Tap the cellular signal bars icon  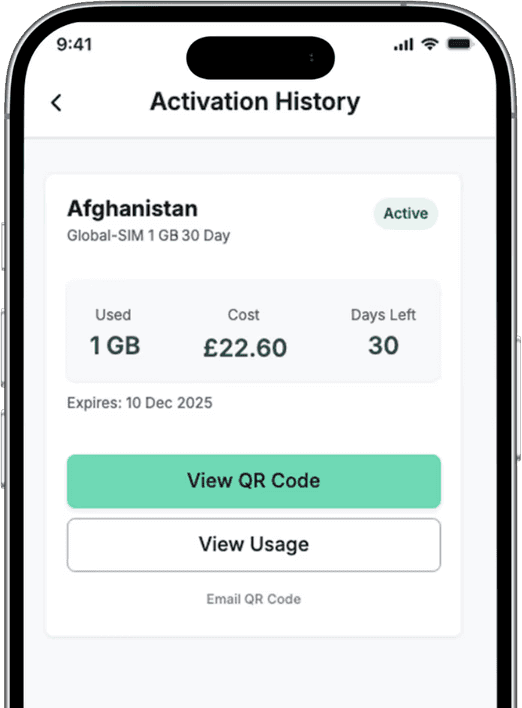(404, 44)
